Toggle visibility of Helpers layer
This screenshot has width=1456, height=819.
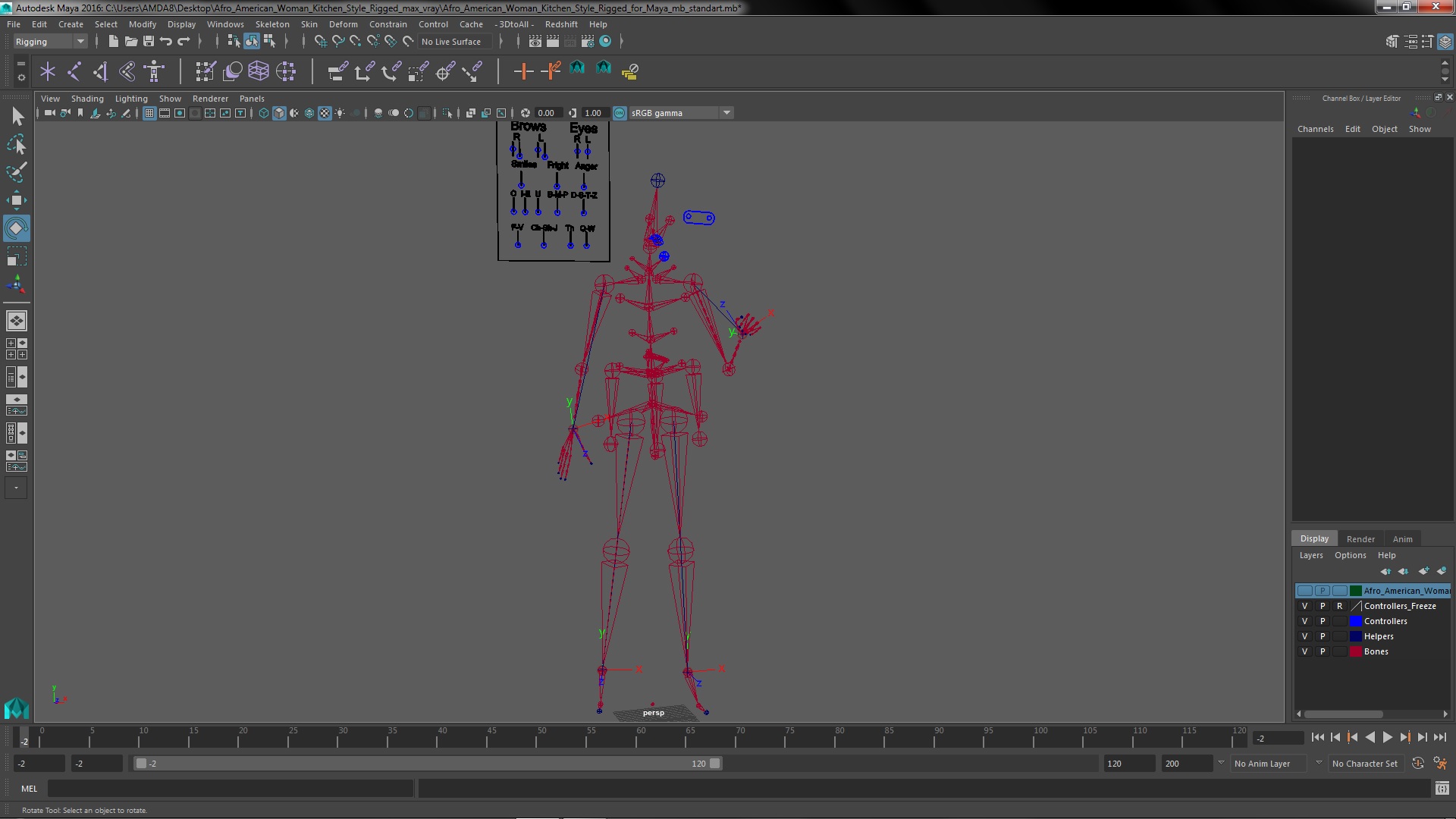click(1304, 636)
